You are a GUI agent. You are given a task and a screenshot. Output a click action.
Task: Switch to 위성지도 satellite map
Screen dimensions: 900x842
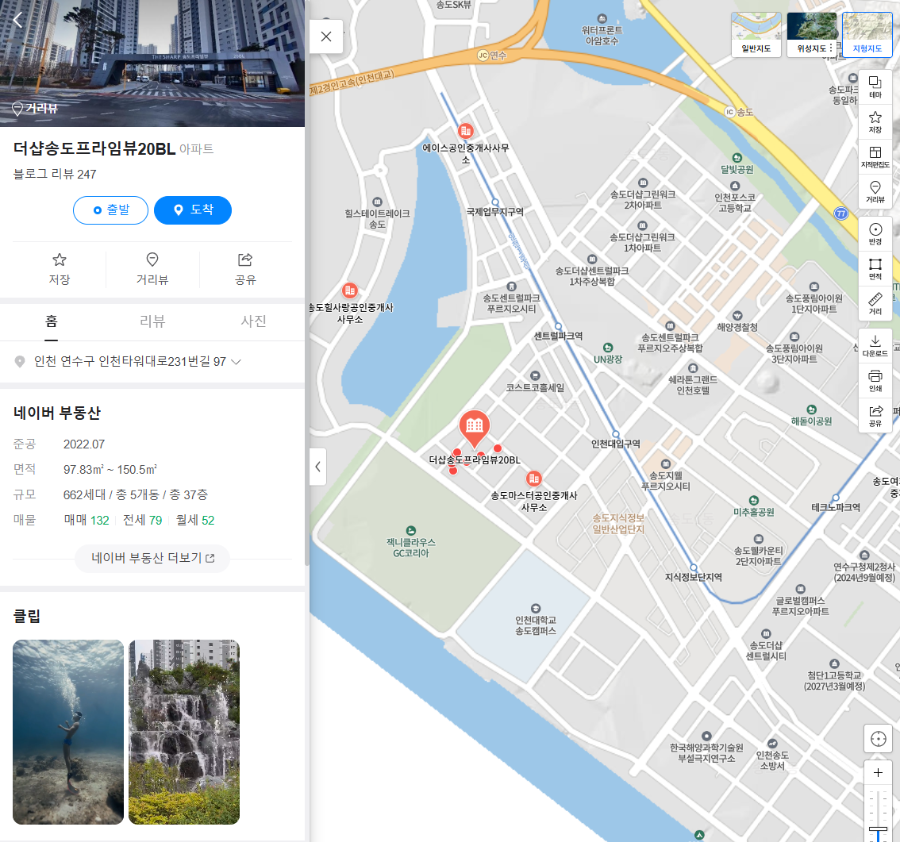pyautogui.click(x=812, y=34)
